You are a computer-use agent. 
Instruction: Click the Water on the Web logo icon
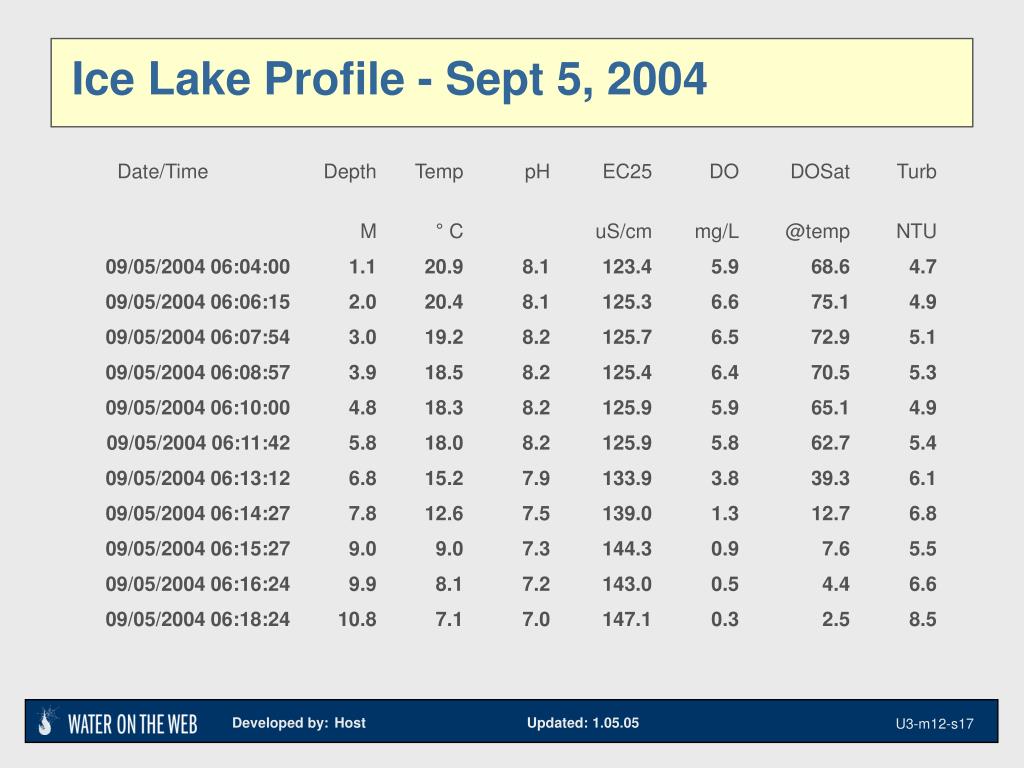click(47, 721)
